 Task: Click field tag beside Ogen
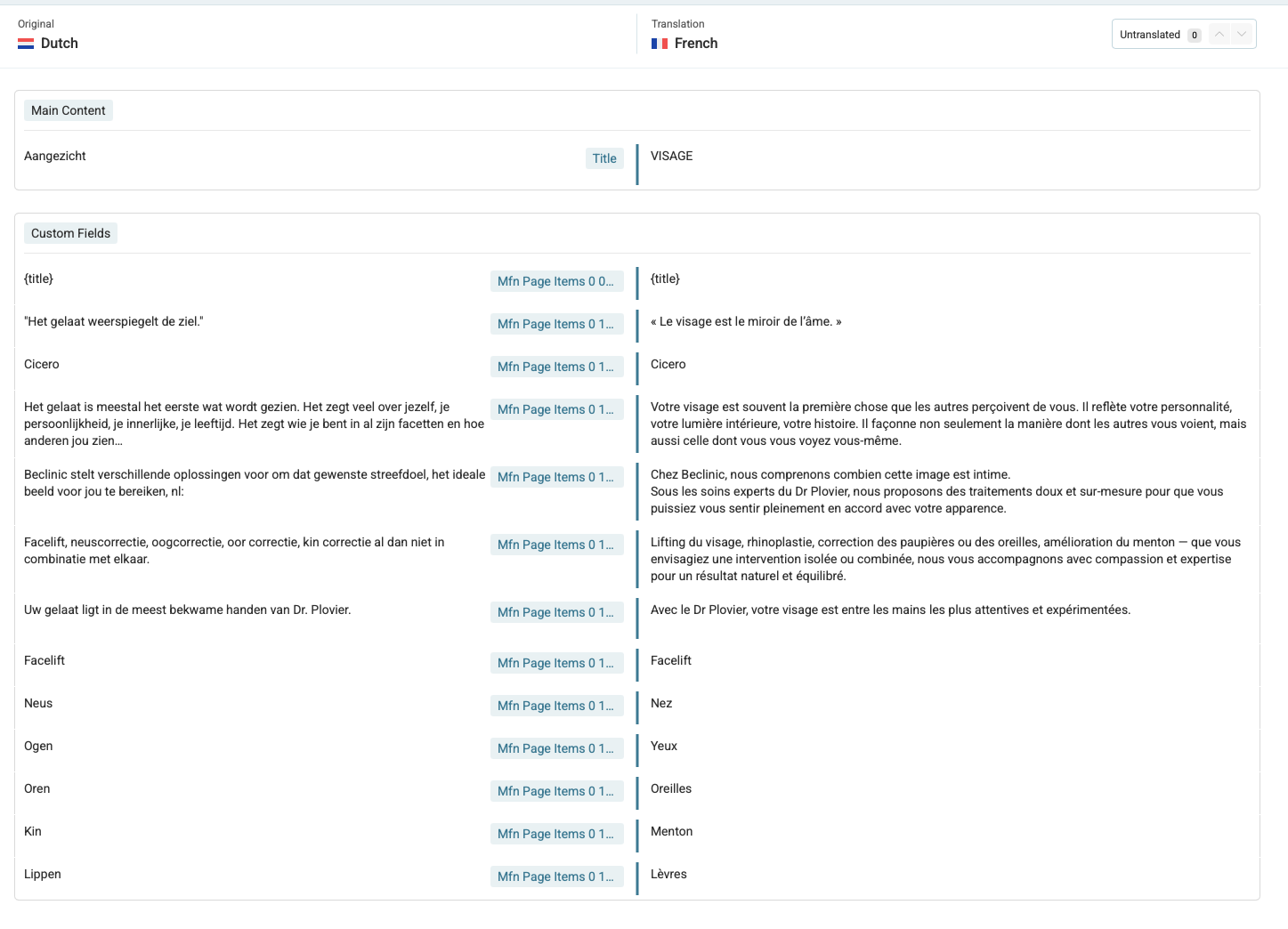click(557, 748)
